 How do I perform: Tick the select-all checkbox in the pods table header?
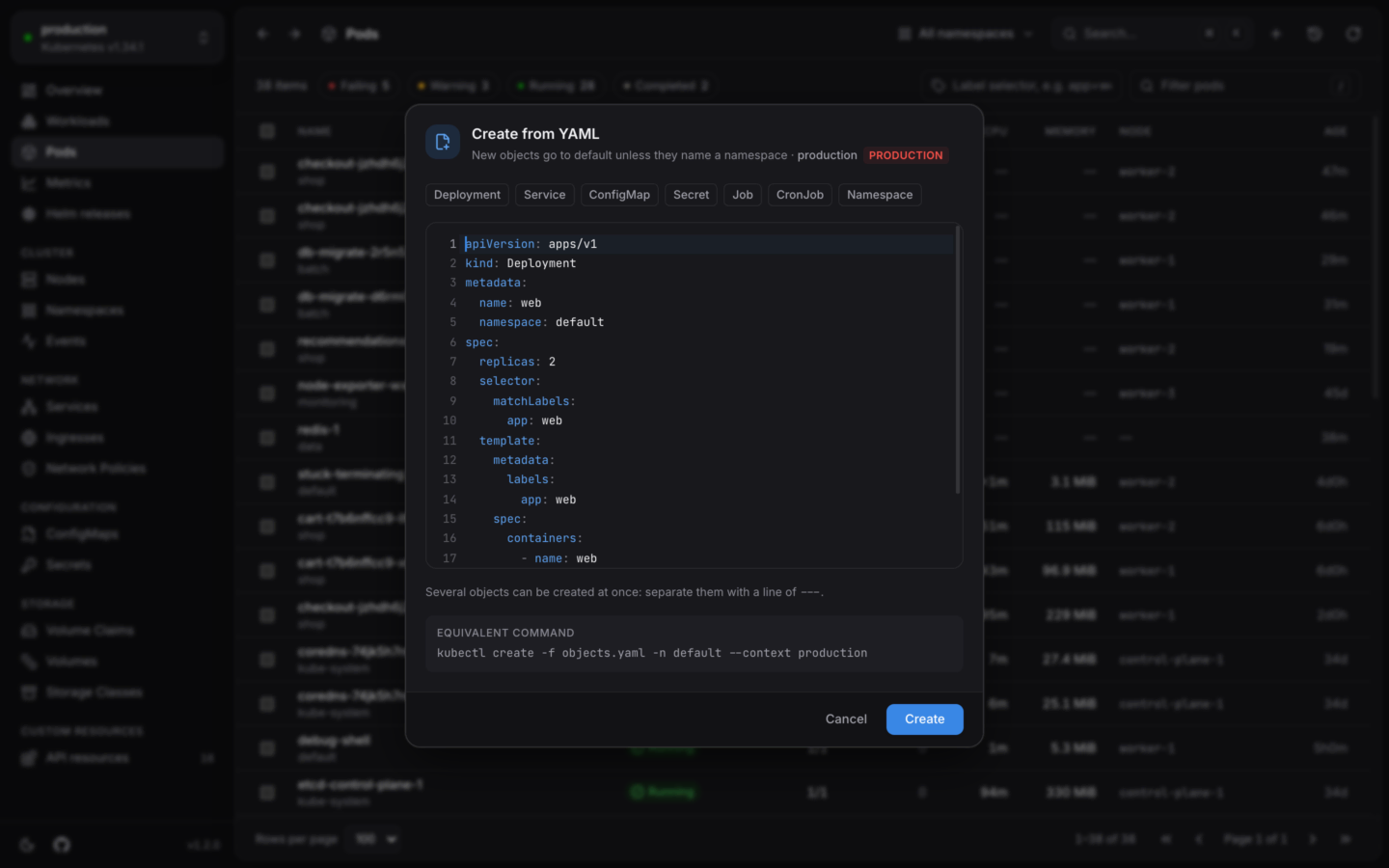[x=267, y=131]
